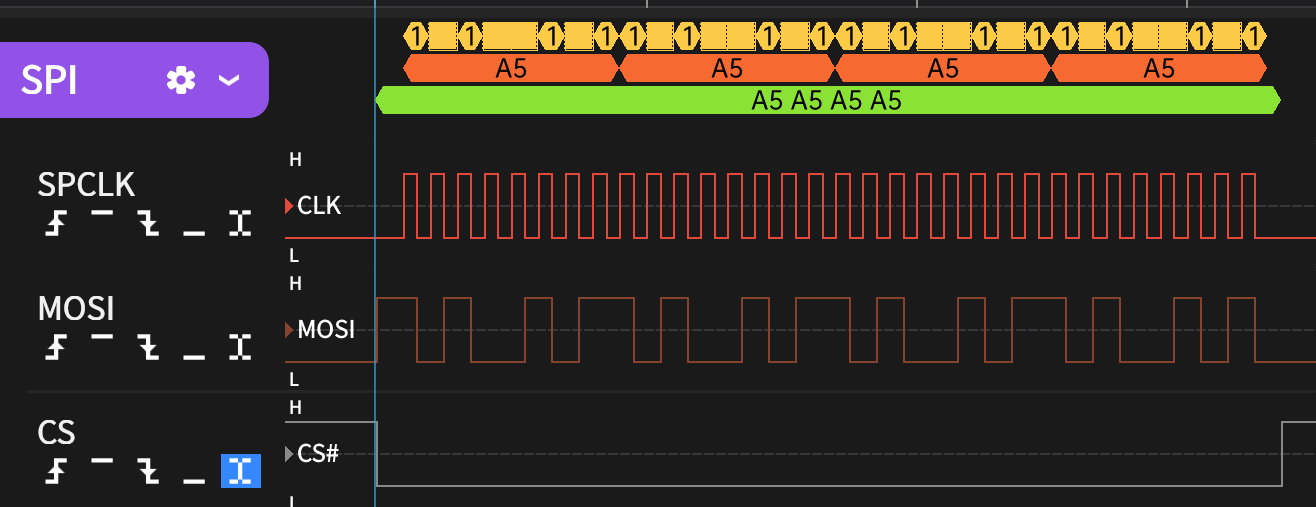The image size is (1316, 507).
Task: Click the green A5 A5 A5 A5 annotation
Action: click(x=827, y=100)
